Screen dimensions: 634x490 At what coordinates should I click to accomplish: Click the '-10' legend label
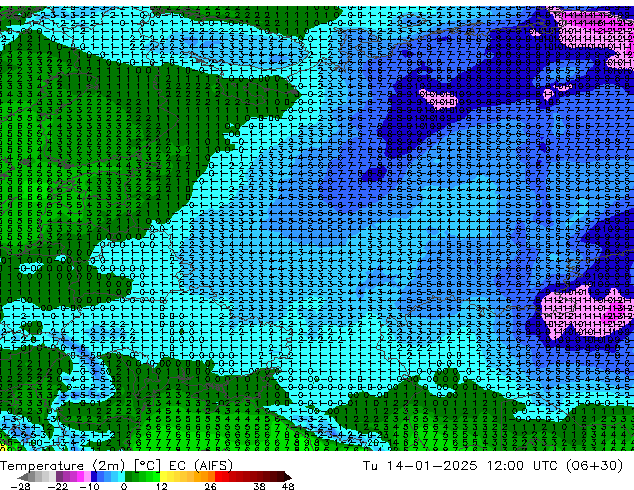90,486
